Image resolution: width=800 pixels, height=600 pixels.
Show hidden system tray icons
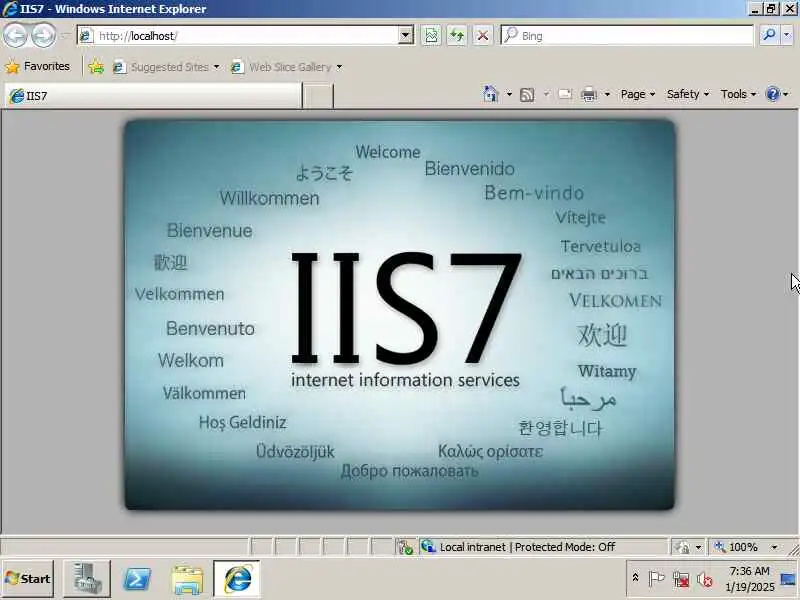pyautogui.click(x=635, y=578)
